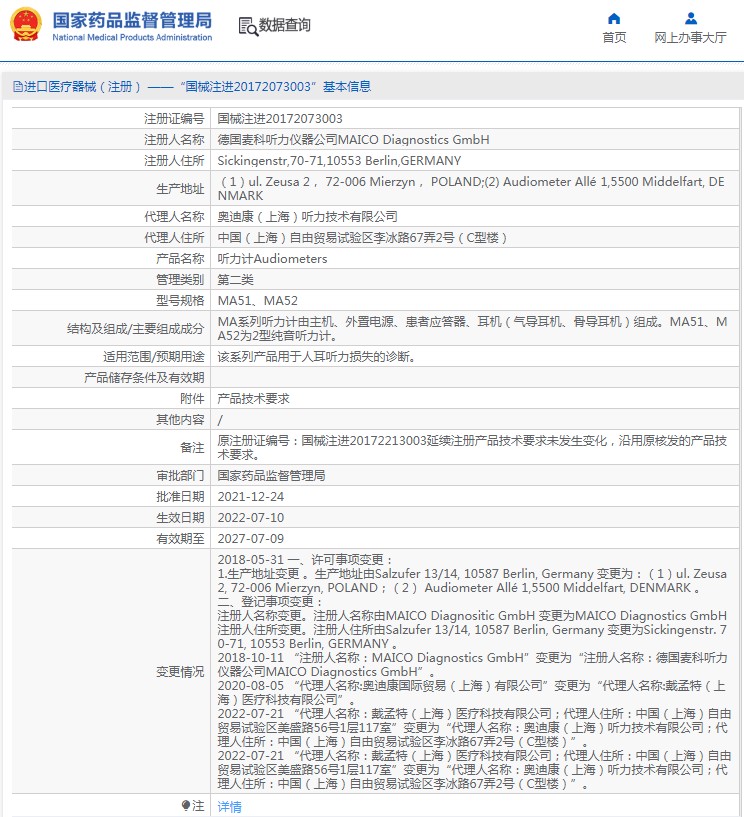744x817 pixels.
Task: Click the 产品技术要求 attachment value
Action: click(x=253, y=399)
